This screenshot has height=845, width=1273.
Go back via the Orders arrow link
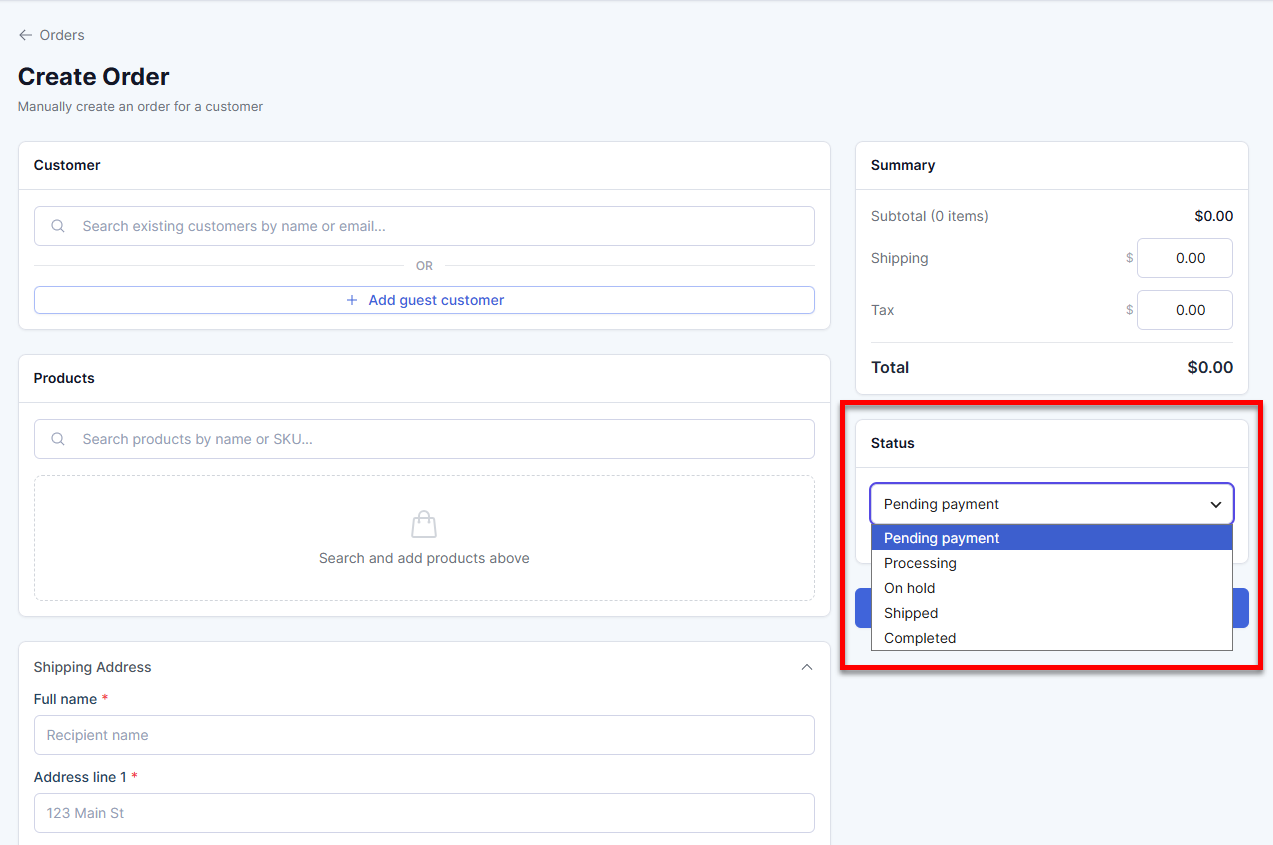click(51, 35)
